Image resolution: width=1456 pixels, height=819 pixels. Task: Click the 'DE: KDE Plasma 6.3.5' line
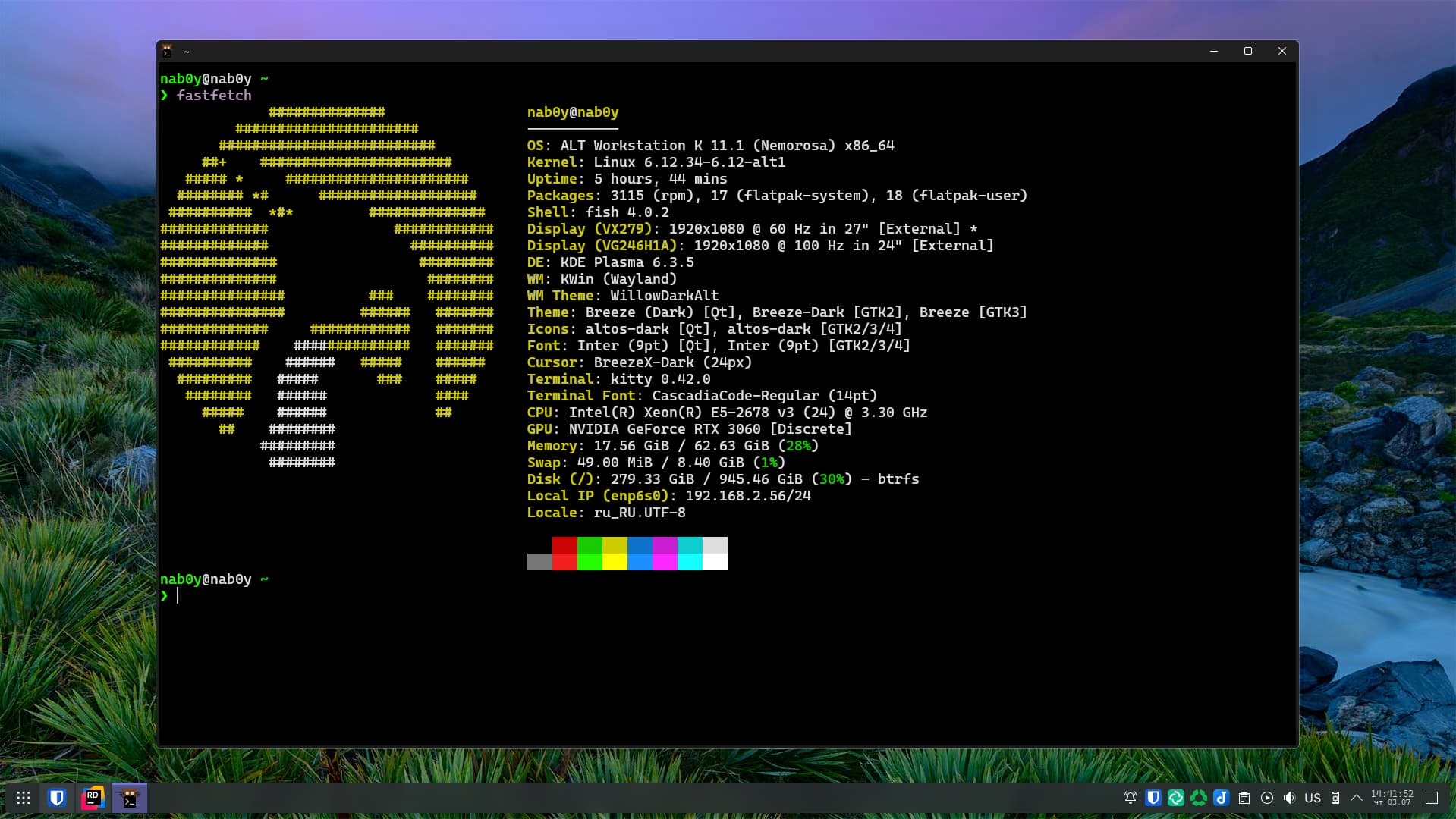click(x=611, y=262)
